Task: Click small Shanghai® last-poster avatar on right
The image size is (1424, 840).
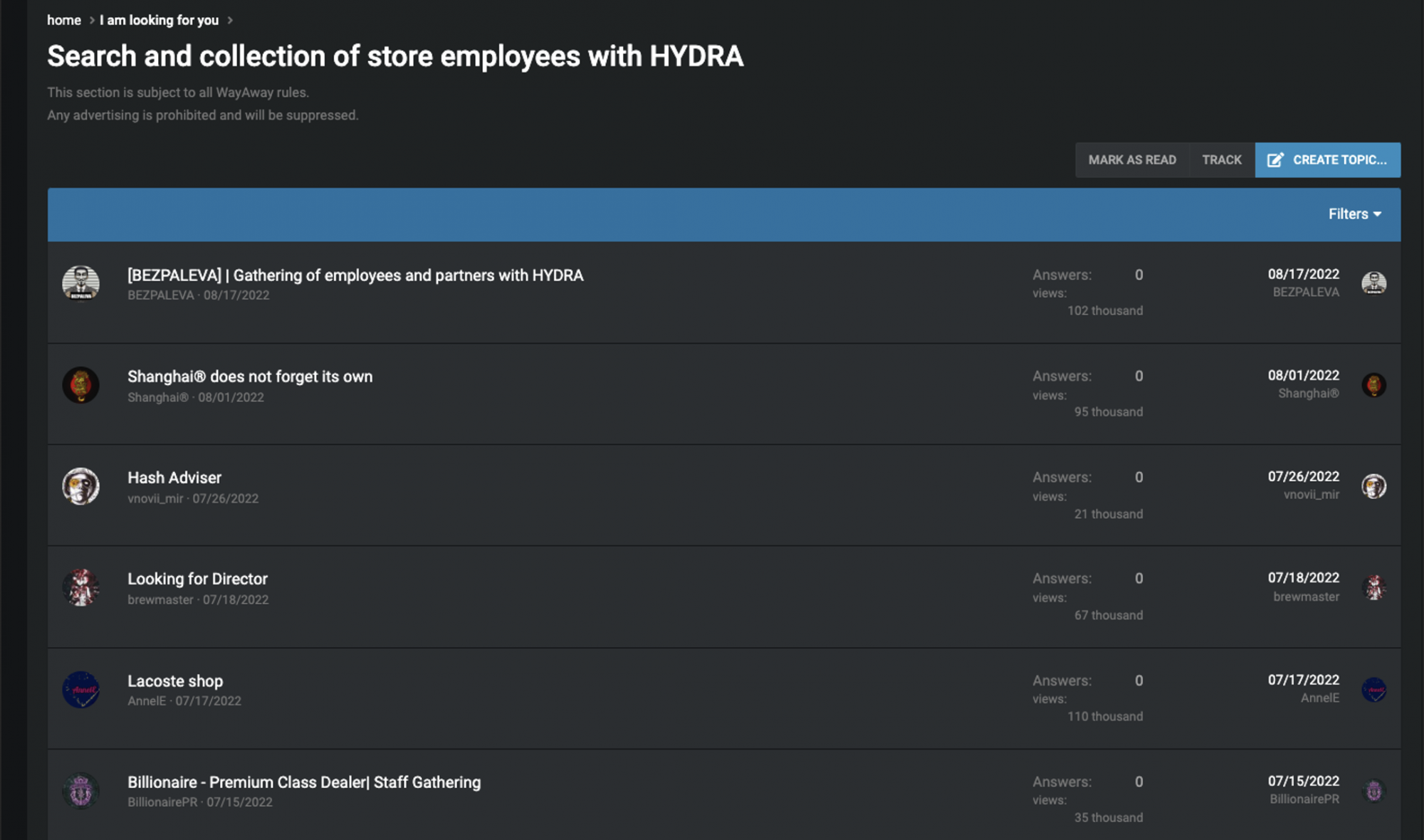Action: click(1373, 385)
